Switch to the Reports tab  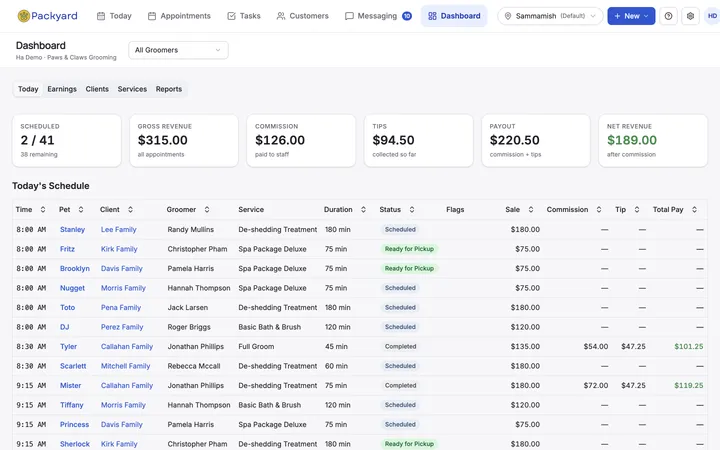pos(169,89)
